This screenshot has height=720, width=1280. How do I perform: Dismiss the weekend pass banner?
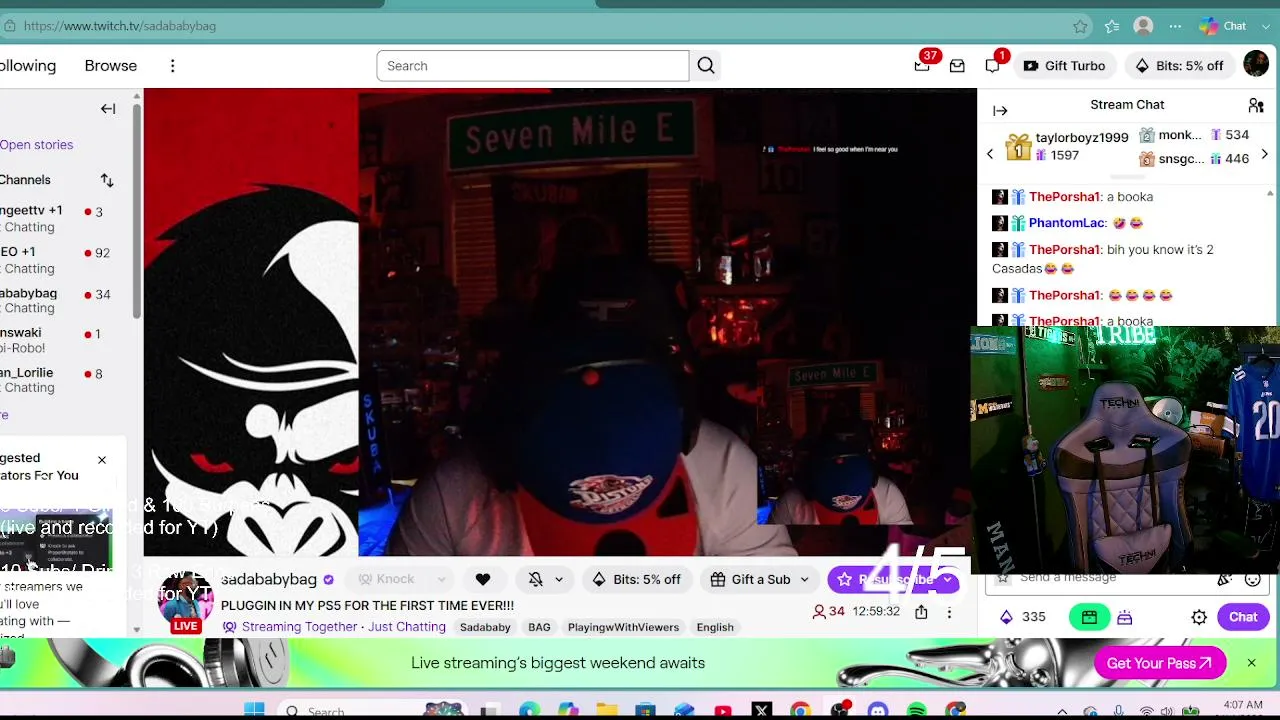1251,663
